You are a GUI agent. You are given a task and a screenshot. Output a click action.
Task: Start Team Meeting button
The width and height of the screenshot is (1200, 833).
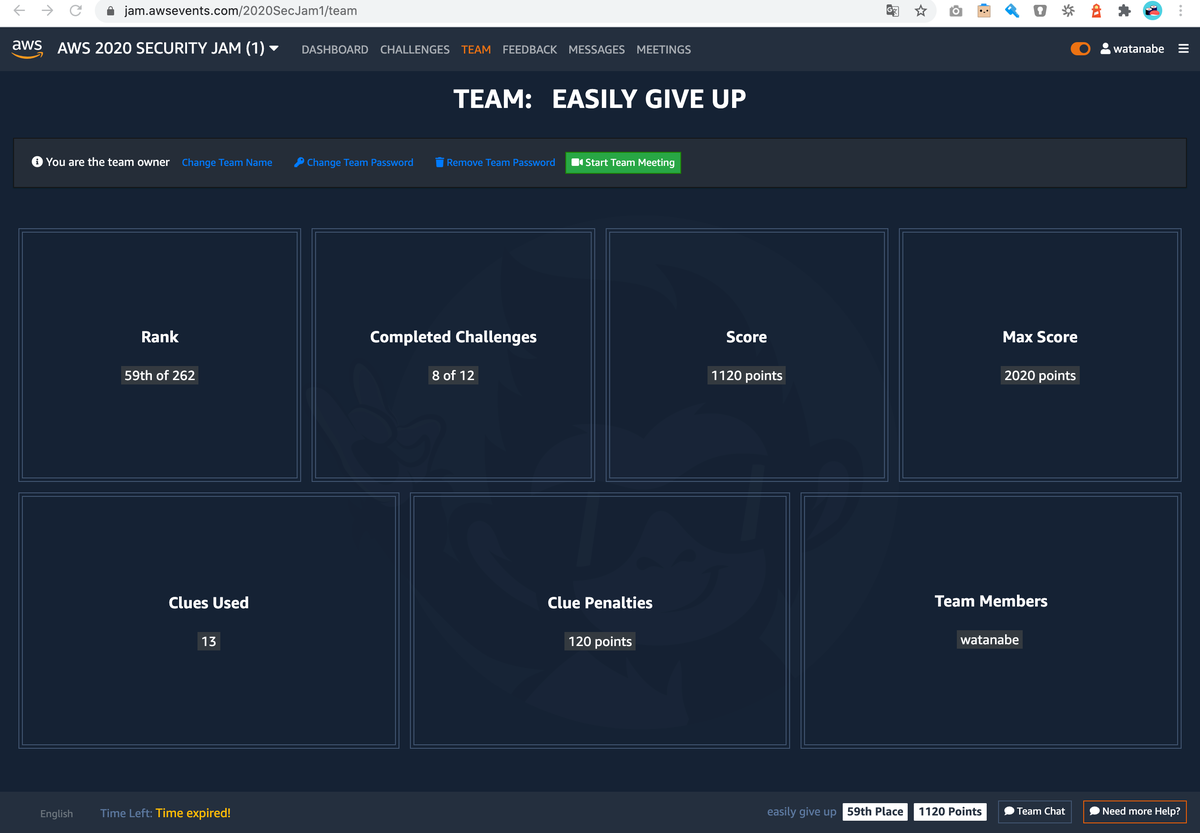click(x=623, y=162)
